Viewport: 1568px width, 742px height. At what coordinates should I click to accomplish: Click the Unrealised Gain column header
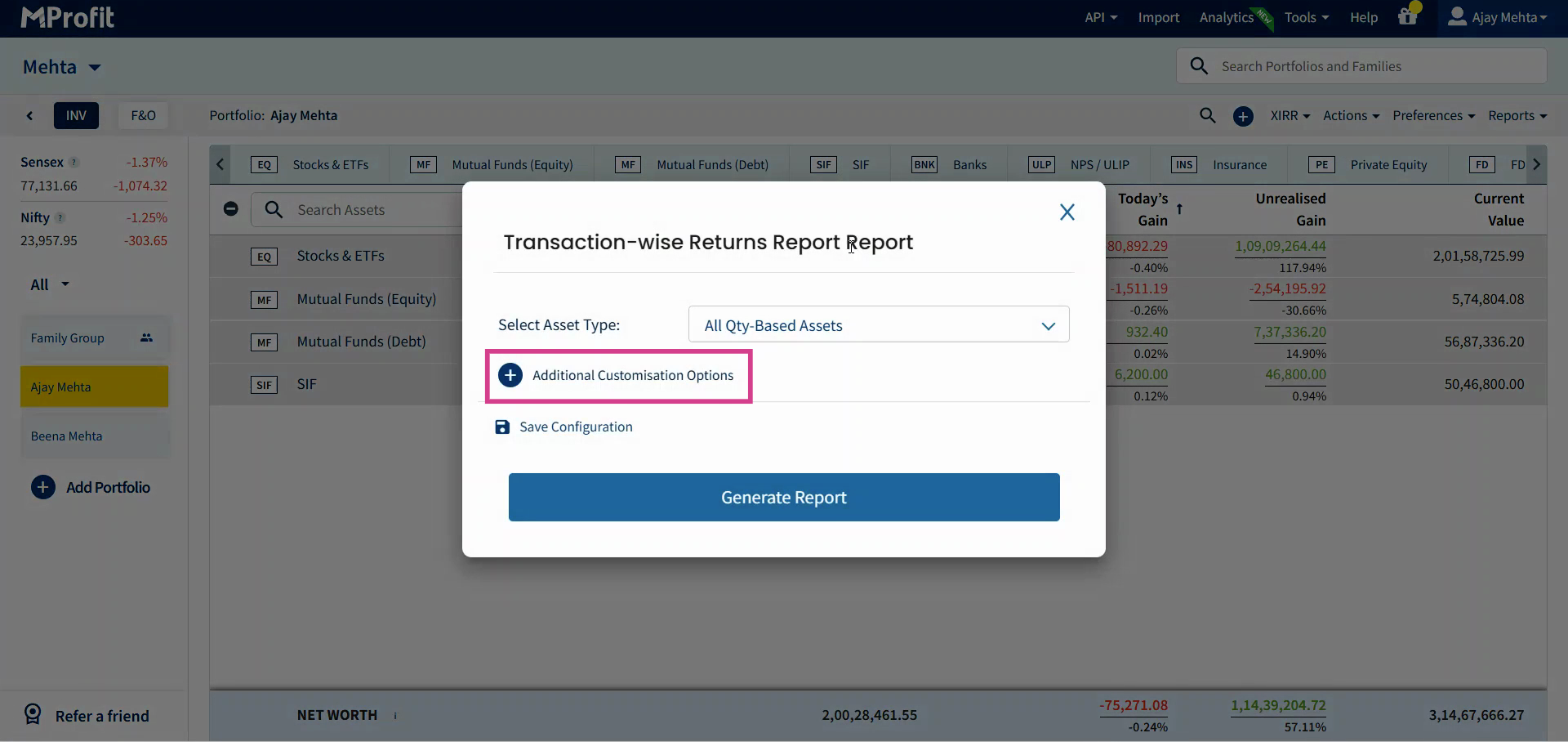[1290, 209]
